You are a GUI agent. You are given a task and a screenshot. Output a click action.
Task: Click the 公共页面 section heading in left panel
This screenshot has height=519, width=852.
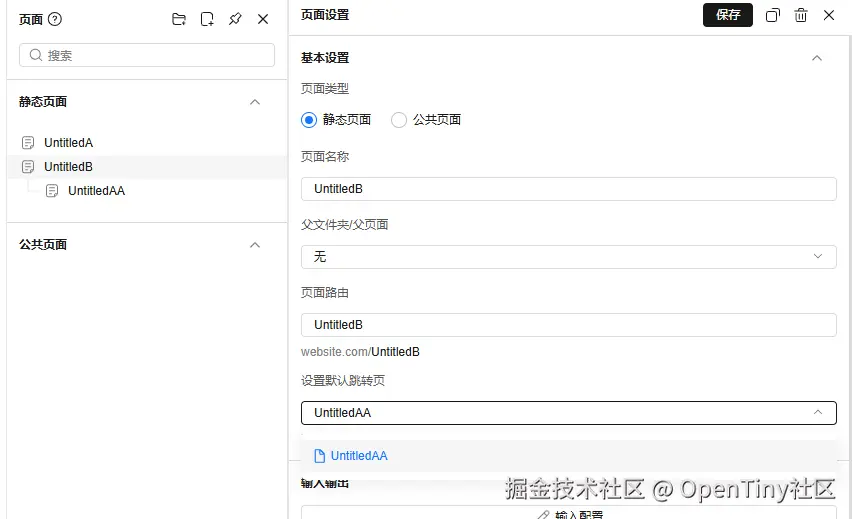(43, 245)
